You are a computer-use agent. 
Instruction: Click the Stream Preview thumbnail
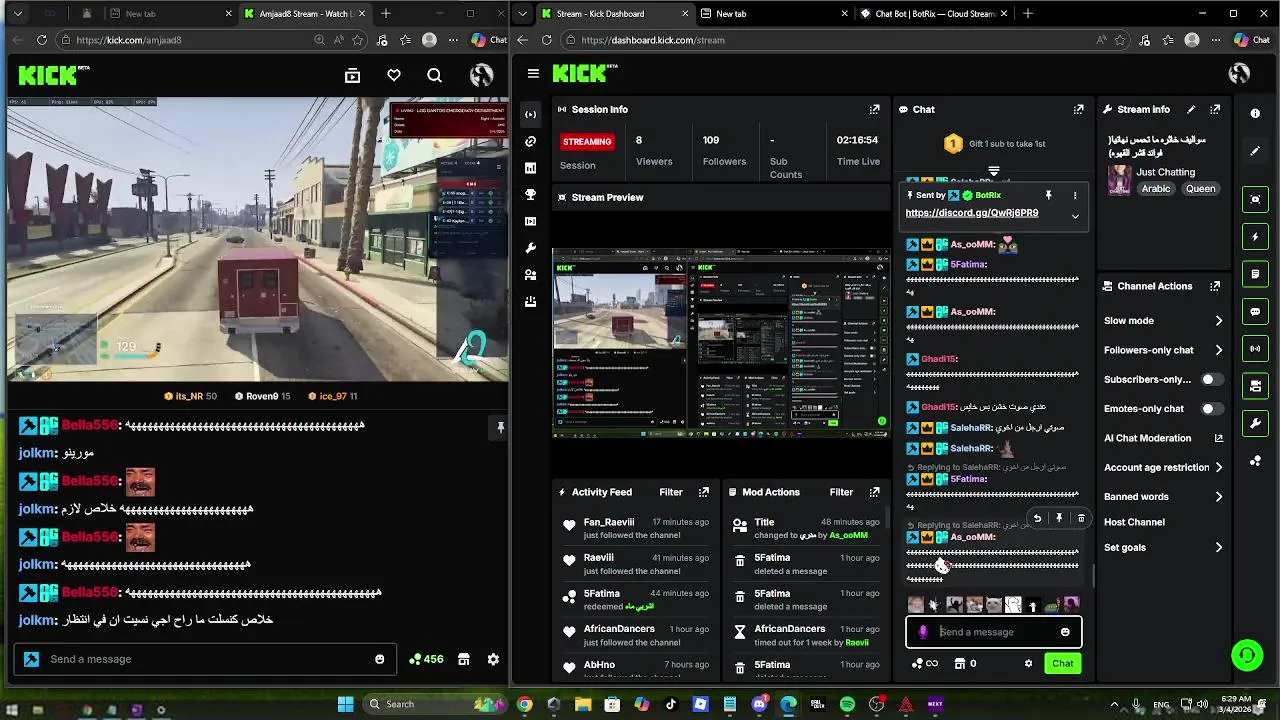[x=721, y=342]
